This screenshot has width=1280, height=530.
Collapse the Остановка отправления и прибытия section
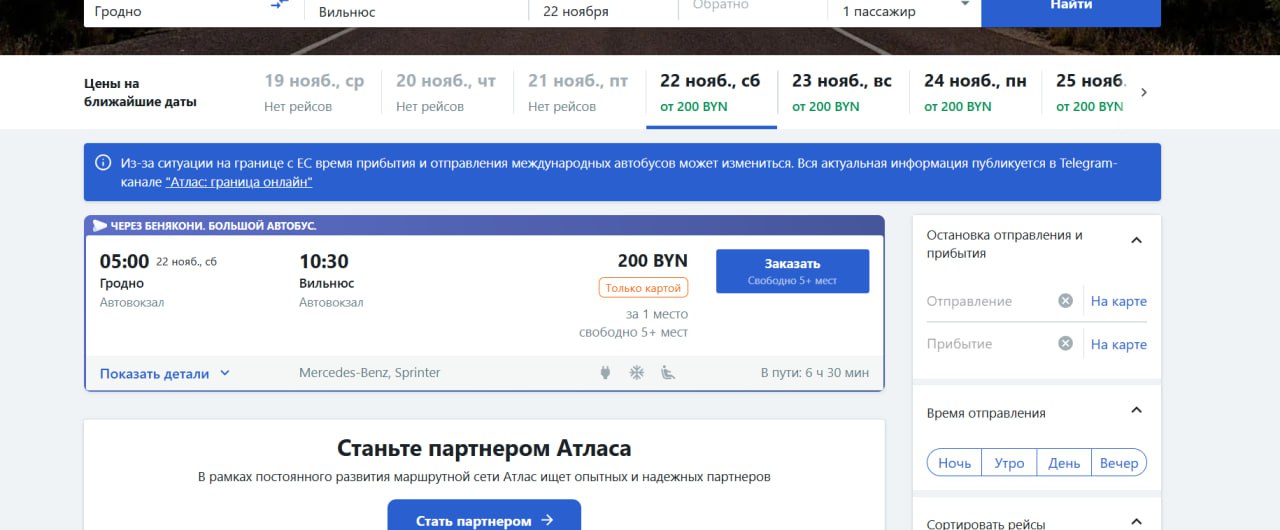click(1136, 240)
